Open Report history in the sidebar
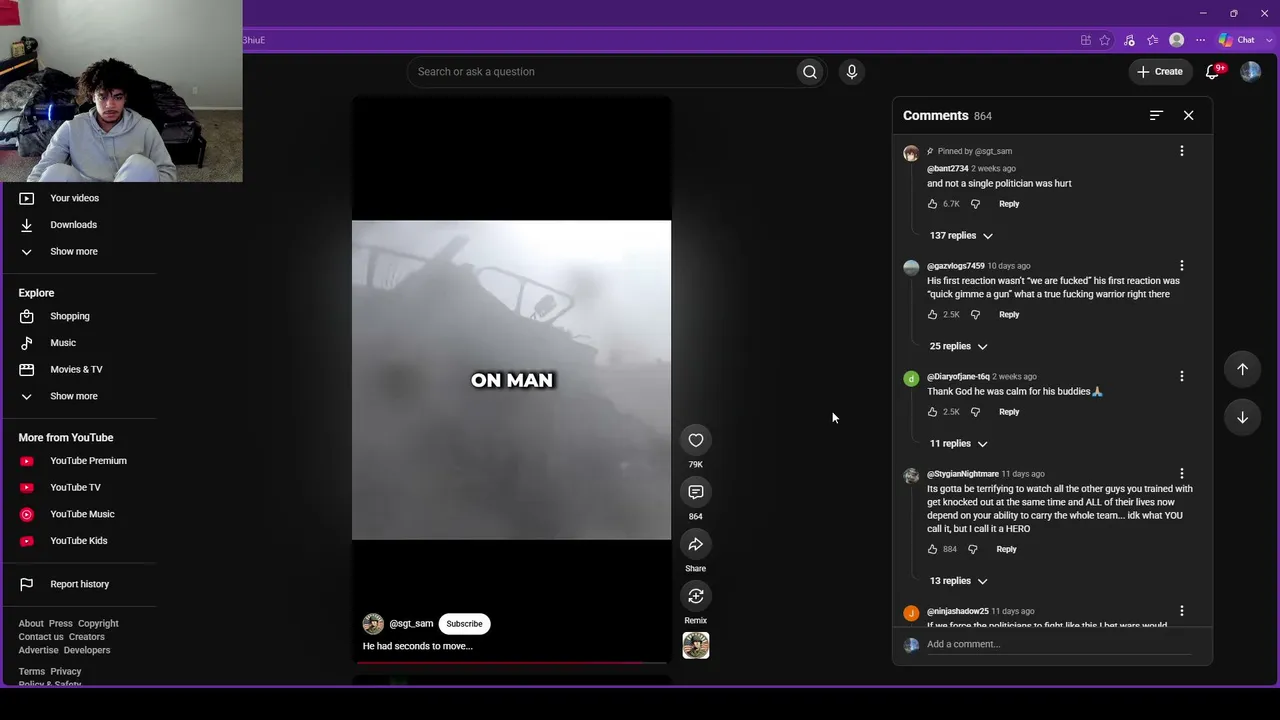 coord(80,584)
